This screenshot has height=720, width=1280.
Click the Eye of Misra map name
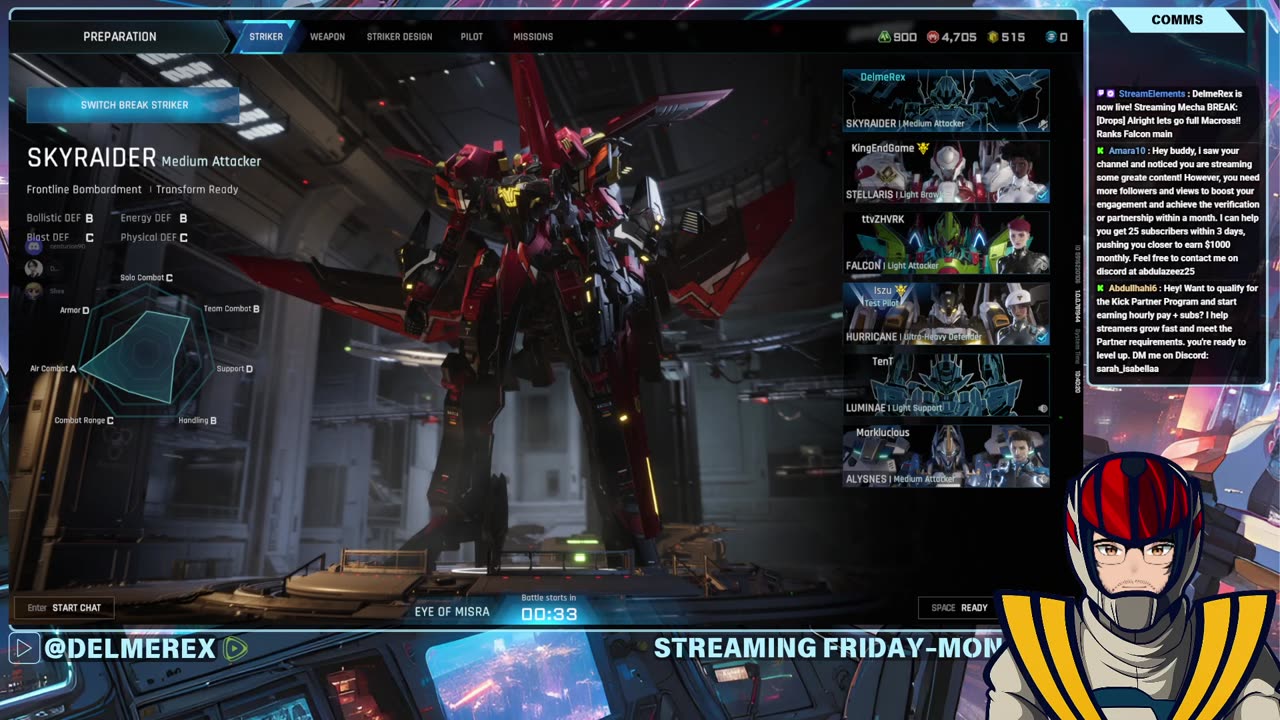452,611
